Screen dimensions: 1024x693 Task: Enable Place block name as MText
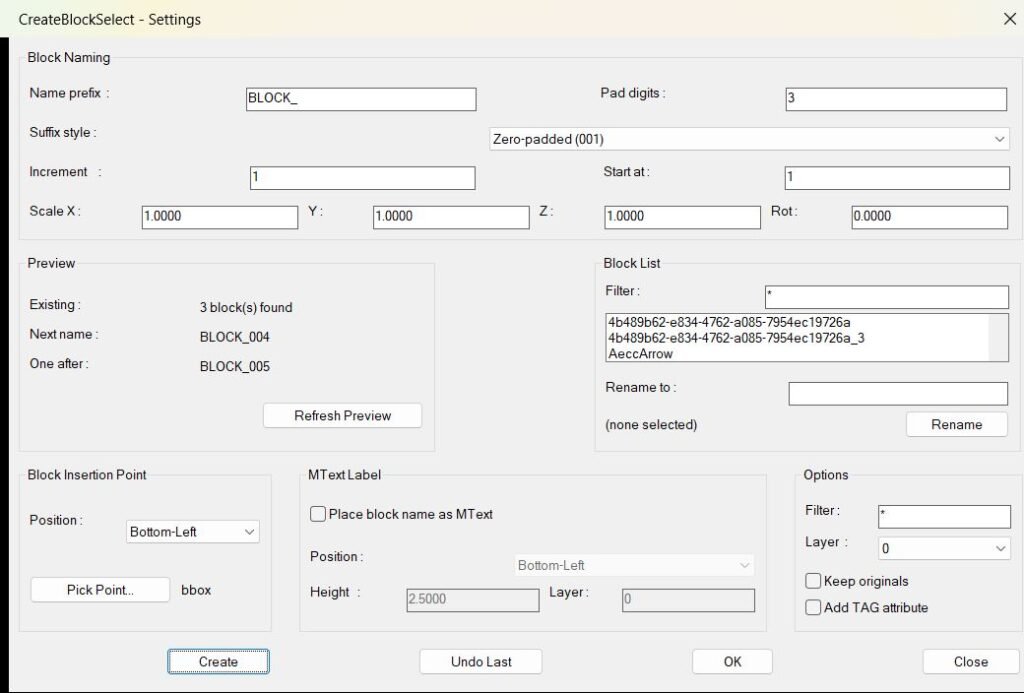click(x=317, y=514)
